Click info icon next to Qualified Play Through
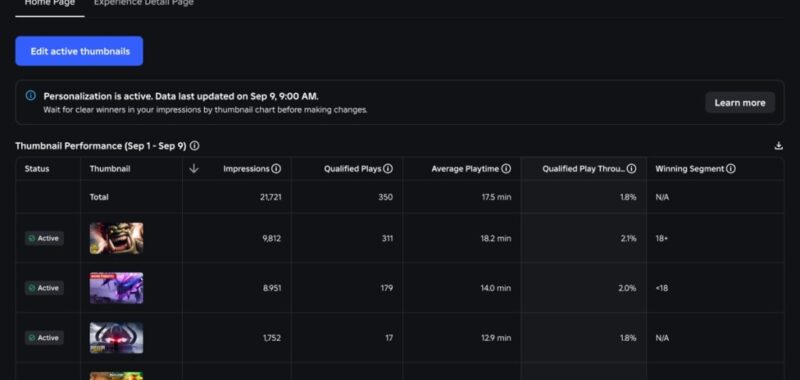This screenshot has width=800, height=380. (631, 169)
